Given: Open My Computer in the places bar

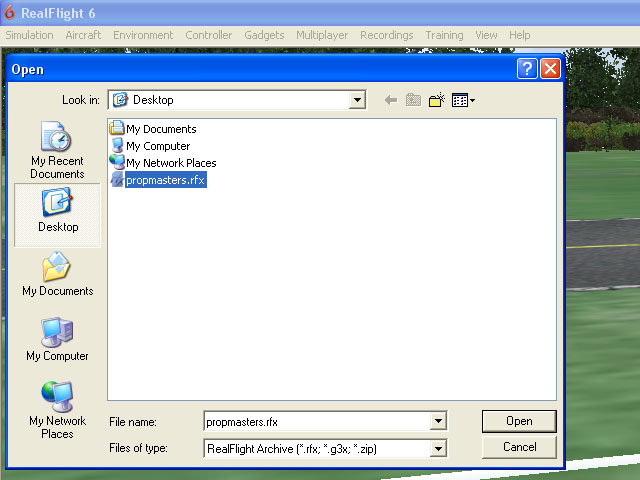Looking at the screenshot, I should coord(57,339).
